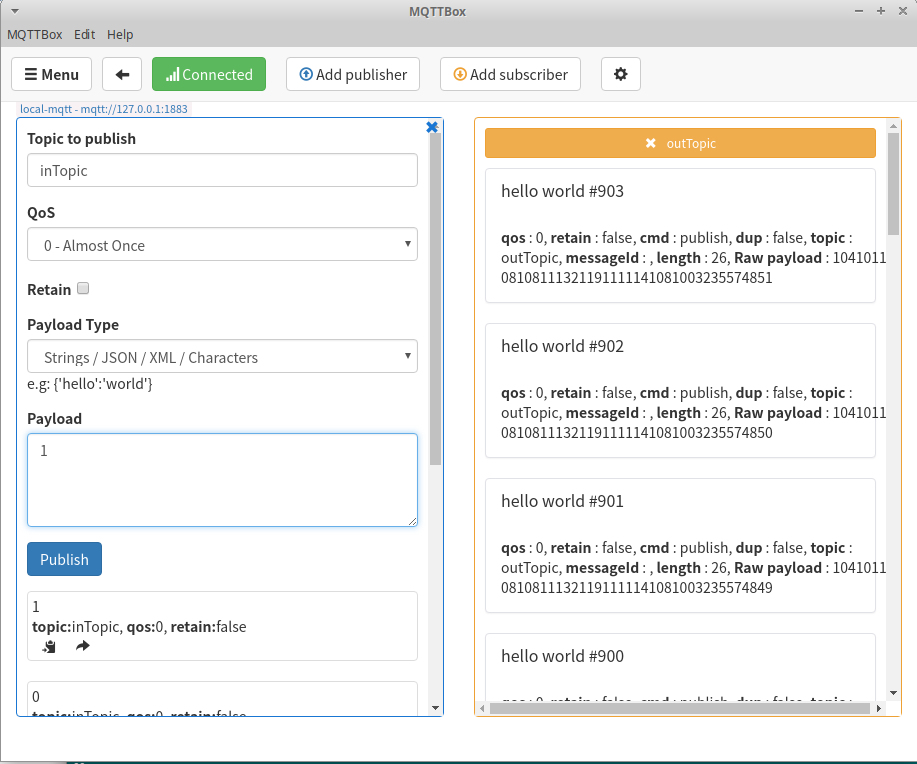This screenshot has width=917, height=764.
Task: Publish the message
Action: coord(64,559)
